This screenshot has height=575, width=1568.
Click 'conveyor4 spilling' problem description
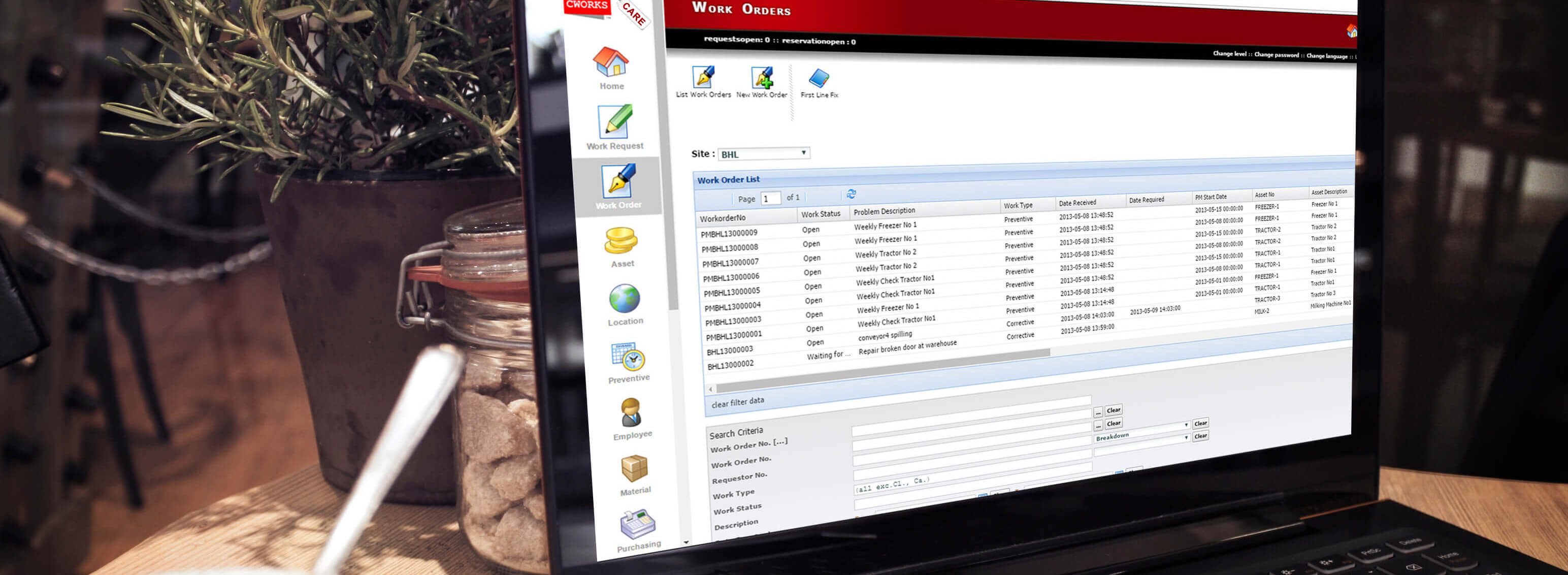[x=885, y=336]
